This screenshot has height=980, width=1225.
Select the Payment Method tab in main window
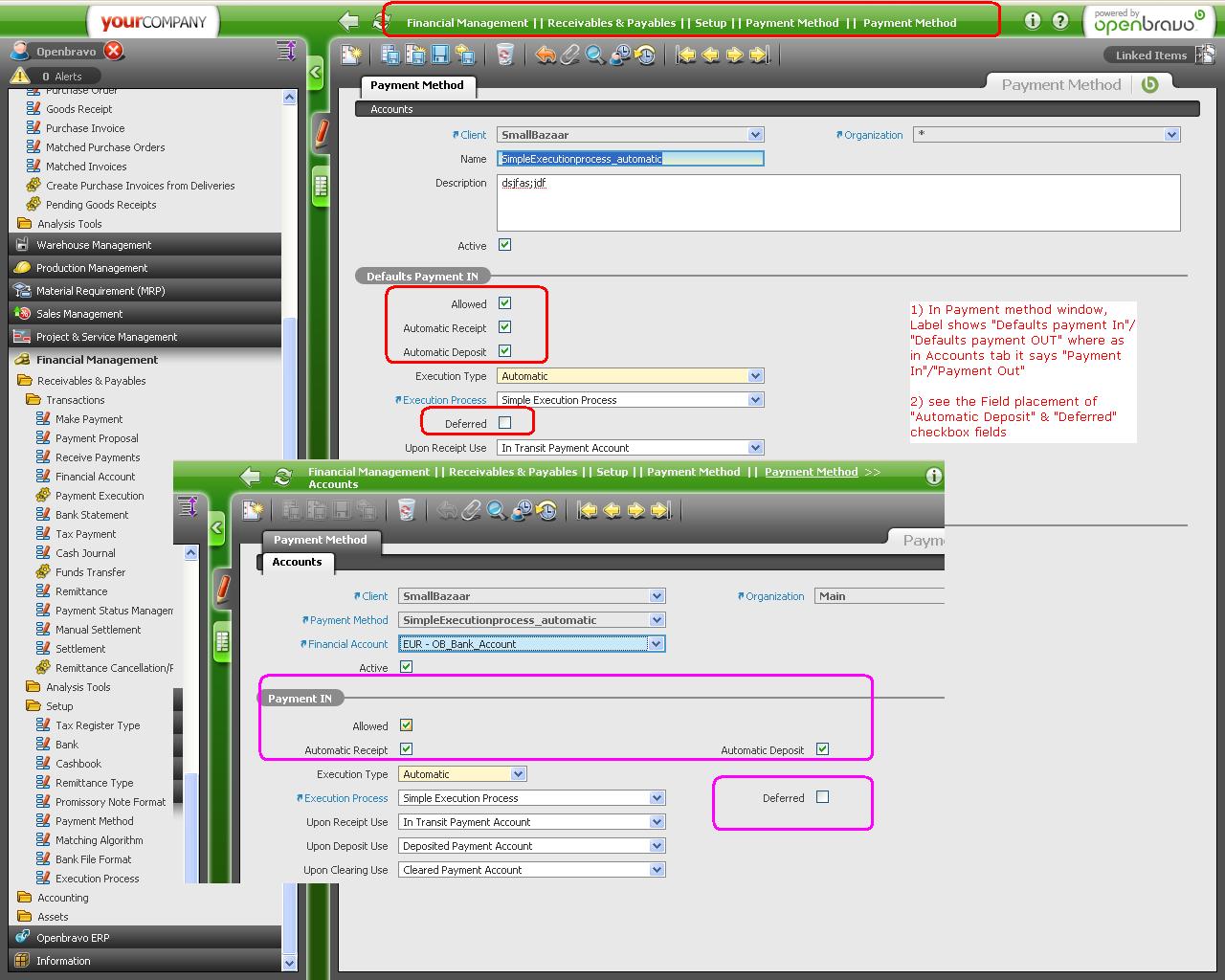[417, 85]
